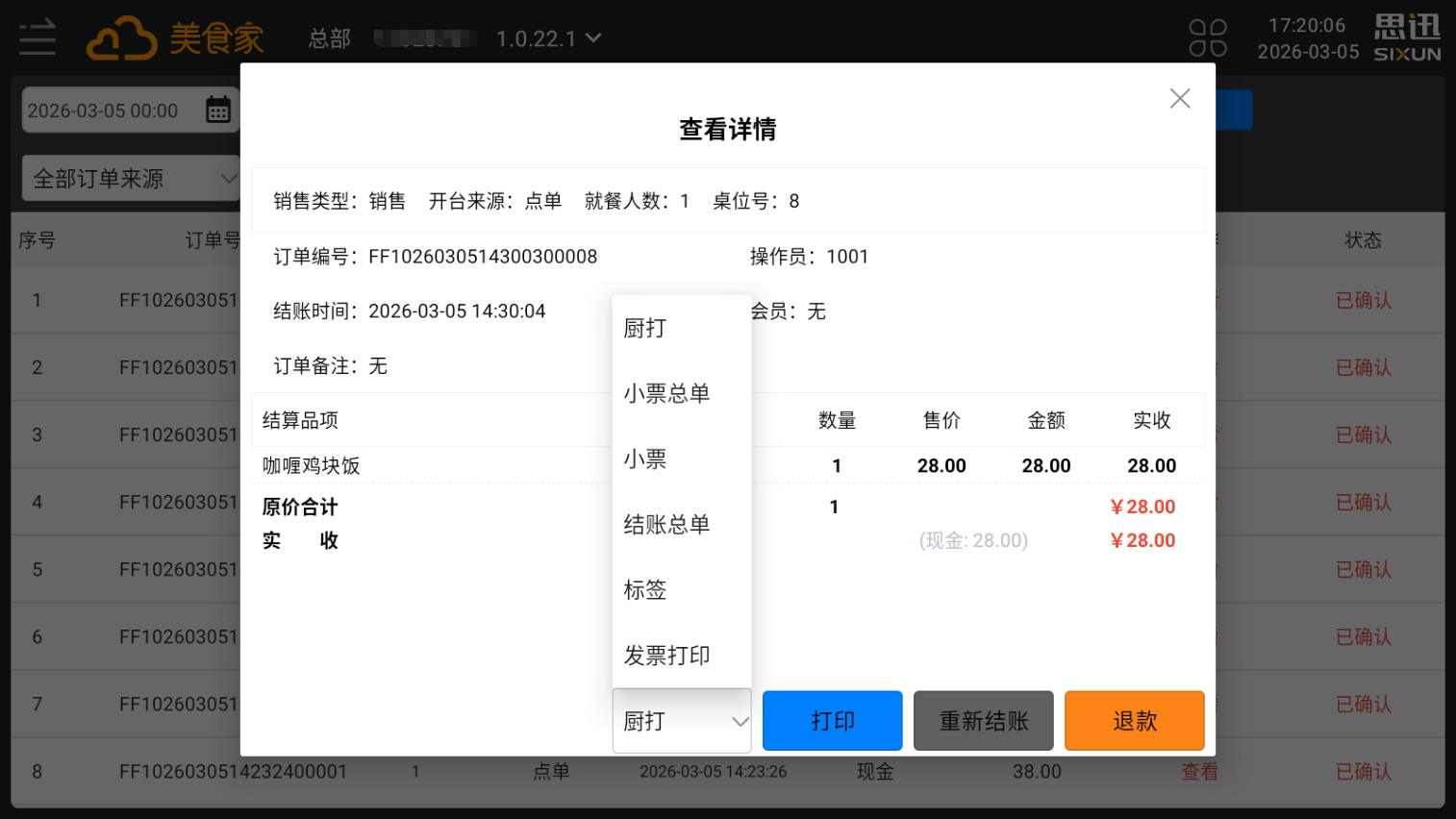Select the 标签 print option
Viewport: 1456px width, 819px height.
645,590
